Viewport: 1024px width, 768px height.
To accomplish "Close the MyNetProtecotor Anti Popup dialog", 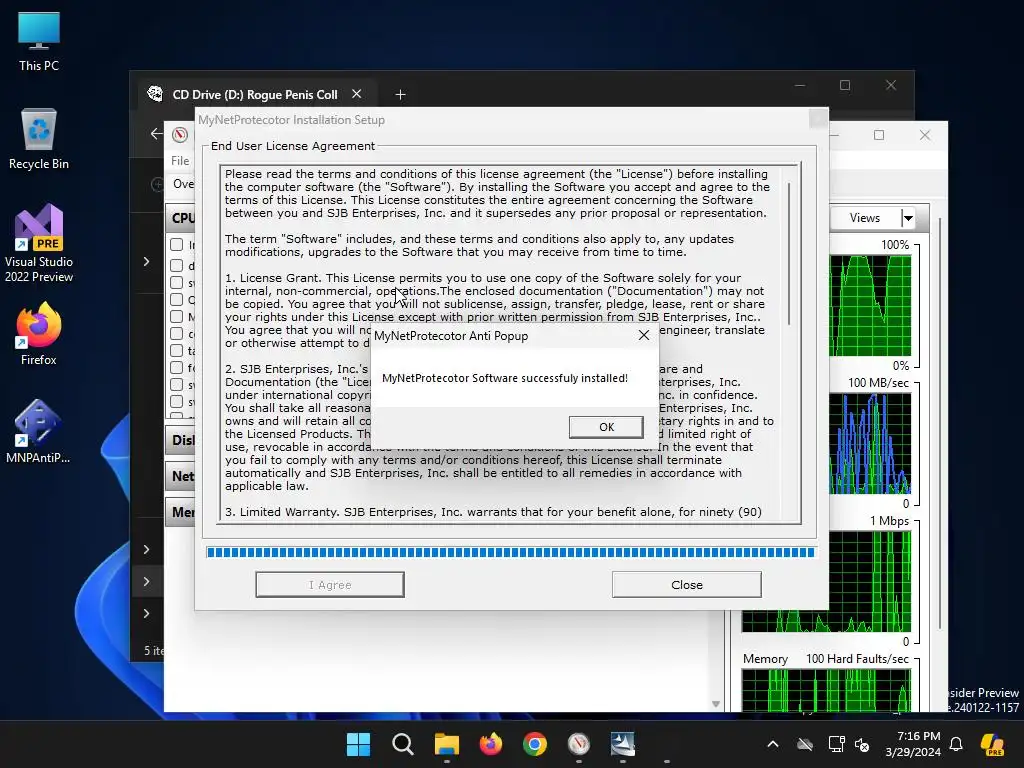I will pos(644,335).
